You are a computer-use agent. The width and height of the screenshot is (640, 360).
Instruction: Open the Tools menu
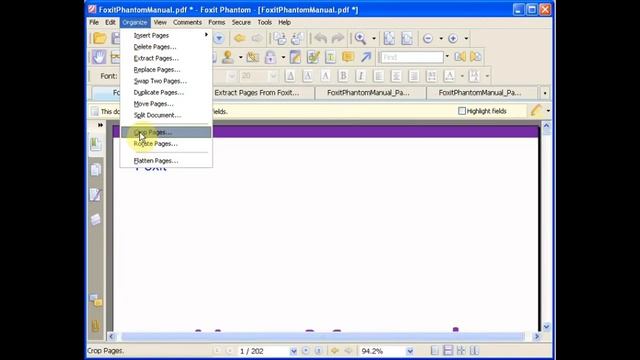[x=264, y=22]
